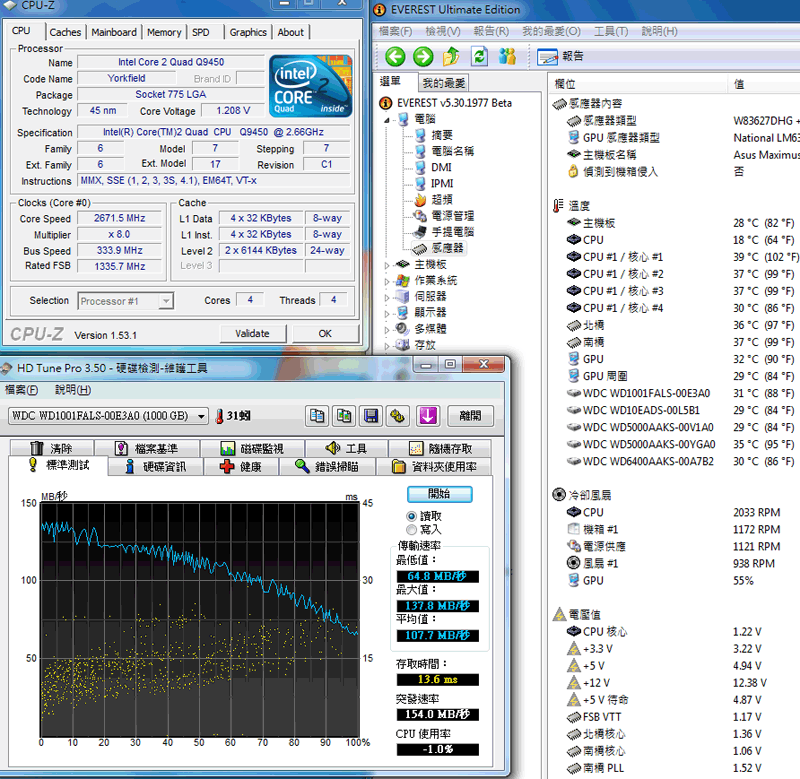Open the 健康 health tab in HD Tune
This screenshot has height=779, width=800.
point(240,467)
